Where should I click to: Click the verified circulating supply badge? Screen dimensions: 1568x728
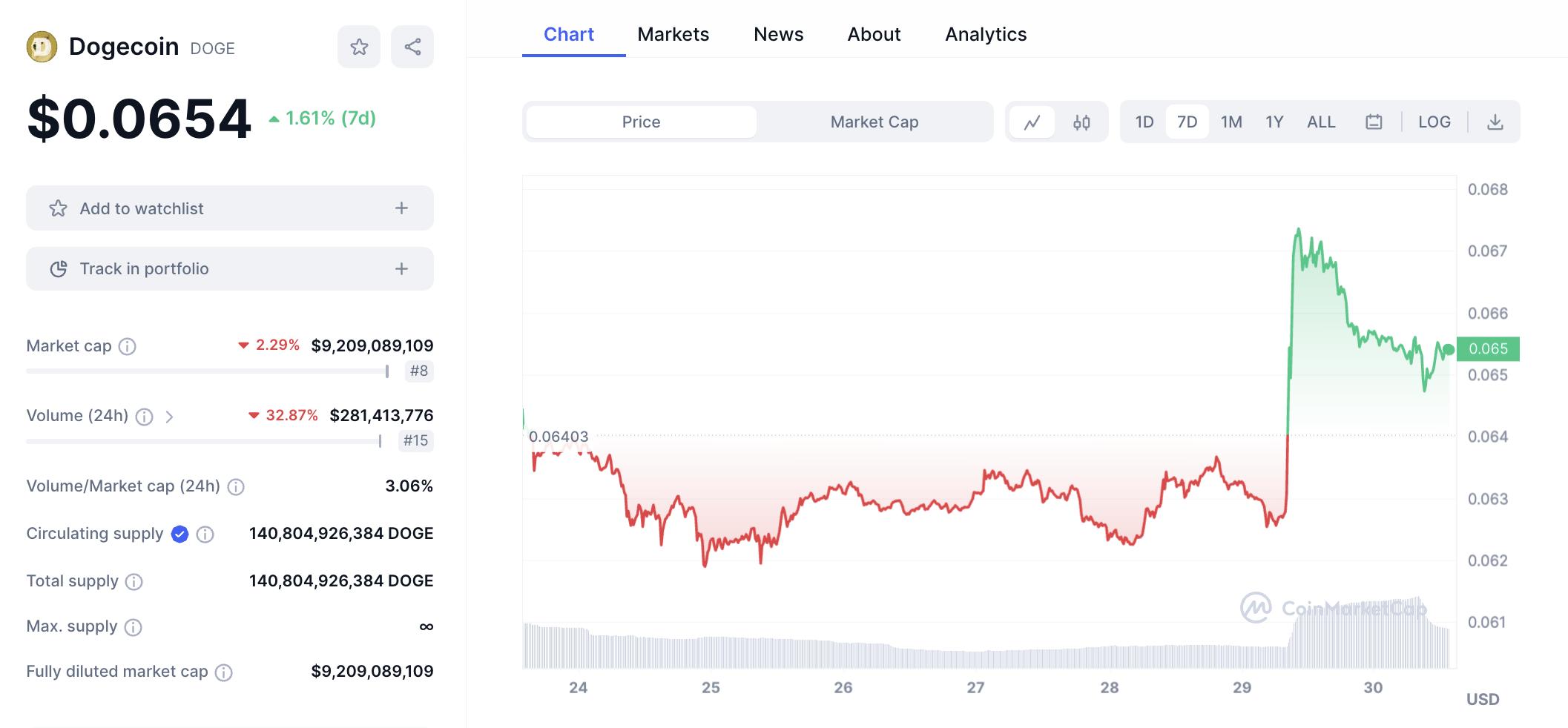179,534
